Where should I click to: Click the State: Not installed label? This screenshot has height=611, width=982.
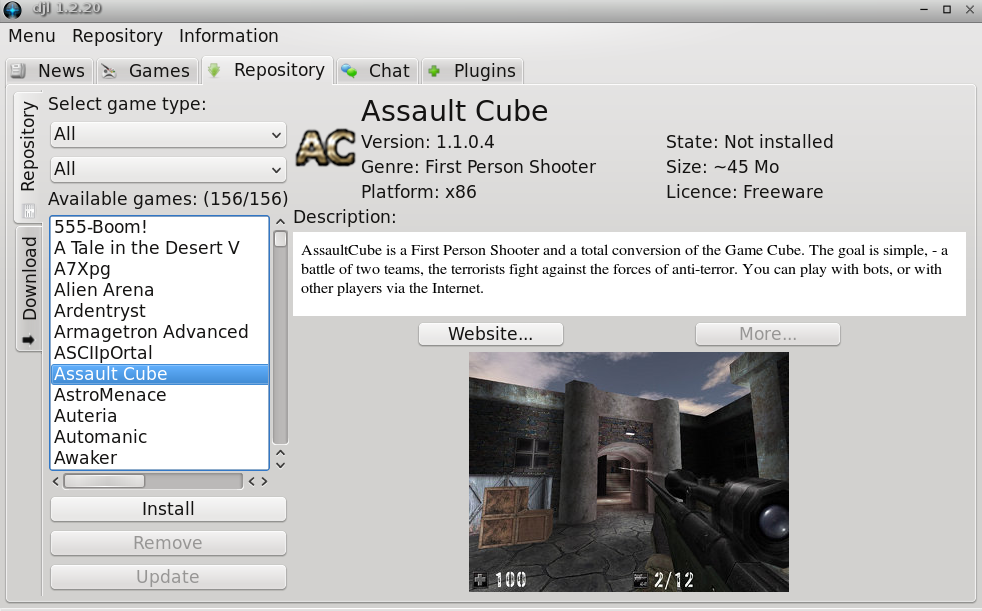(750, 142)
